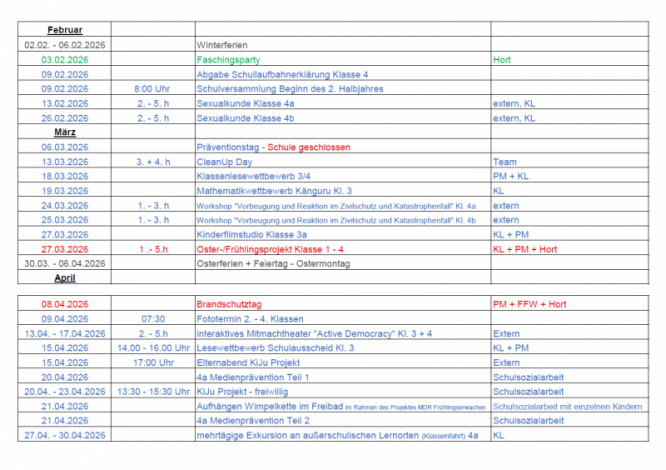Image resolution: width=666 pixels, height=470 pixels.
Task: Select the April month heading
Action: pos(65,278)
